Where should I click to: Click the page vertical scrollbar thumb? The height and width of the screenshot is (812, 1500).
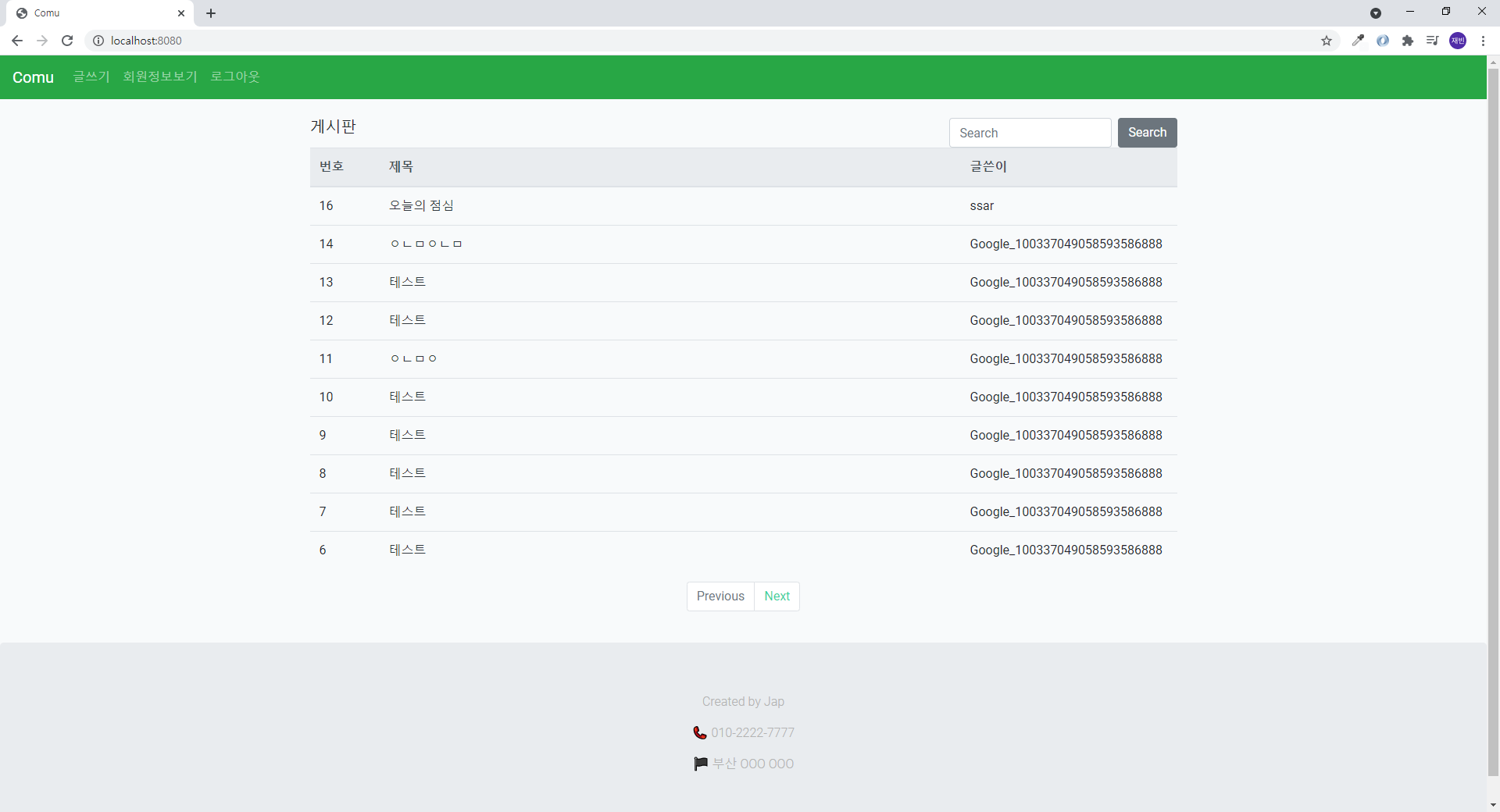pos(1493,422)
